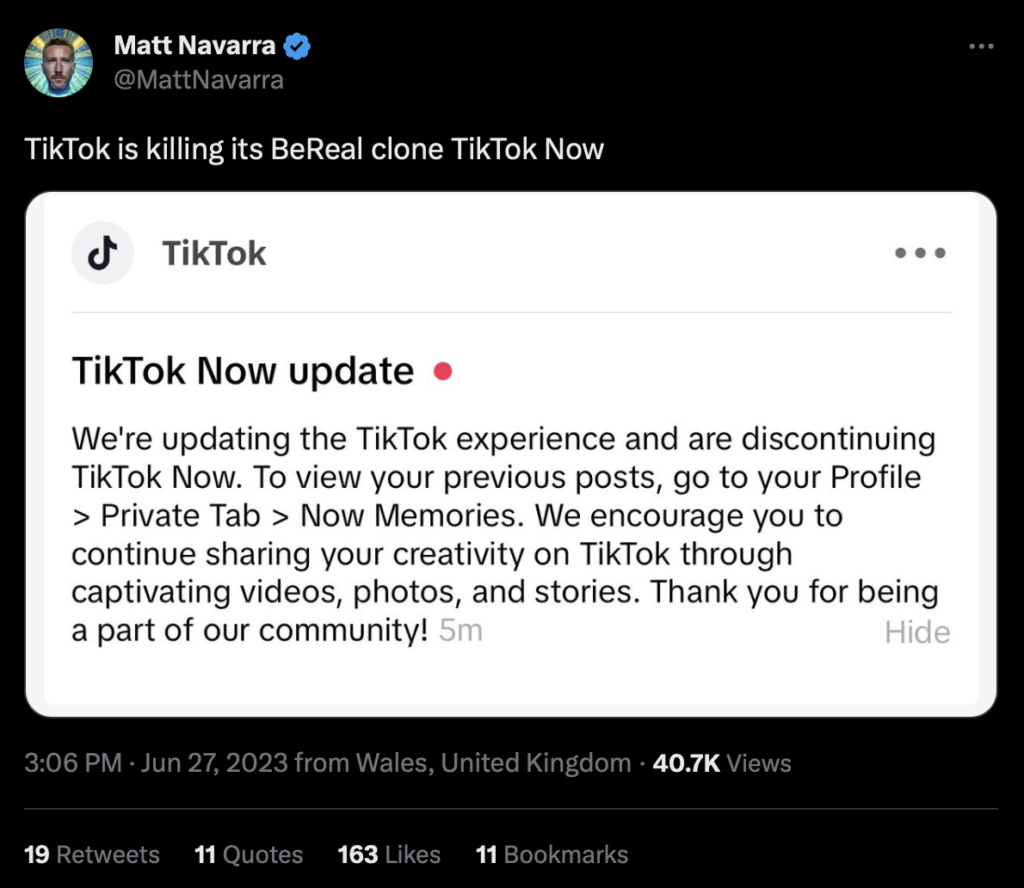Open the TikTok notification three-dot menu

point(920,253)
